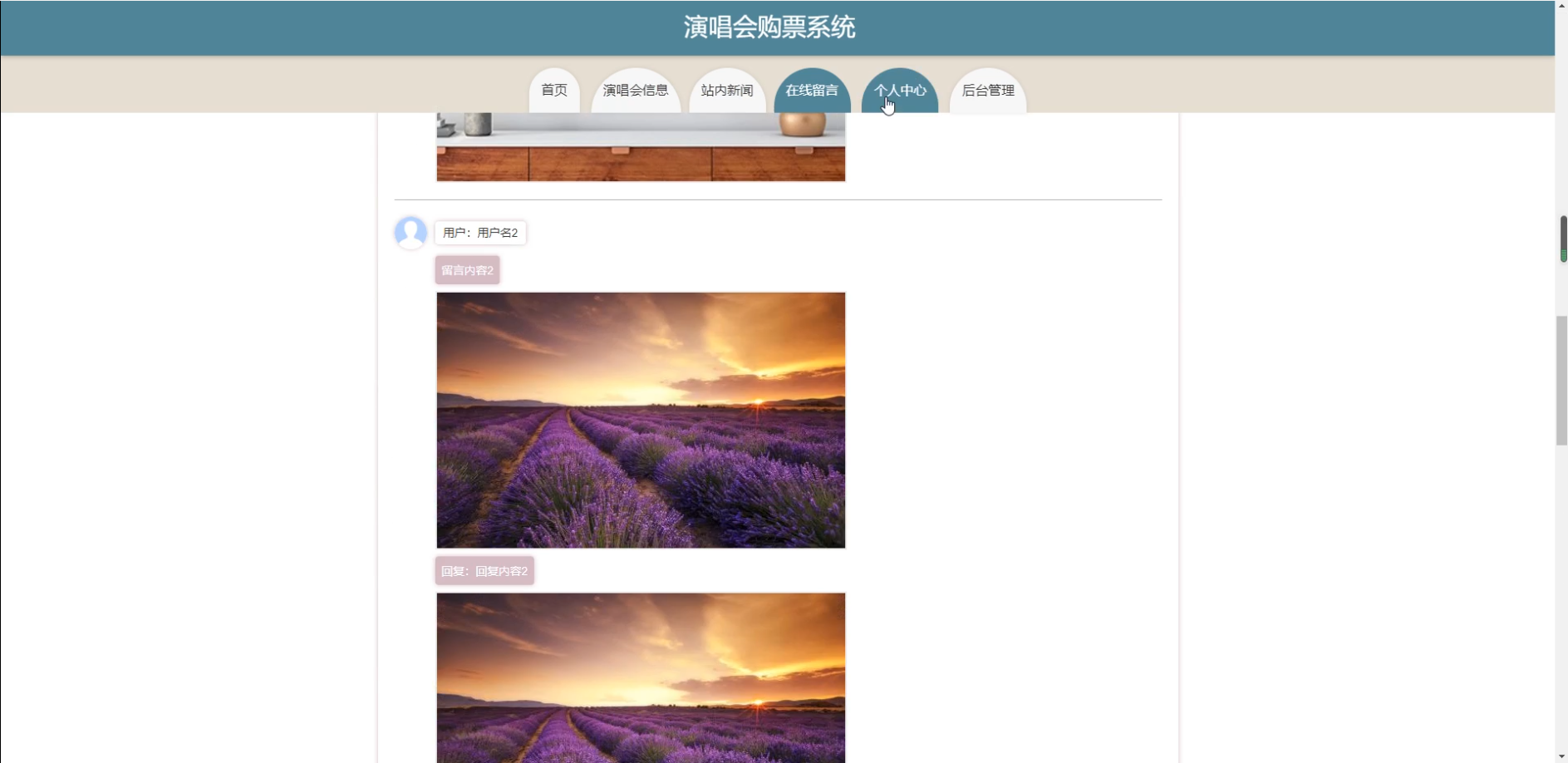Image resolution: width=1568 pixels, height=763 pixels.
Task: Select the 在线留言 tab
Action: pos(812,91)
